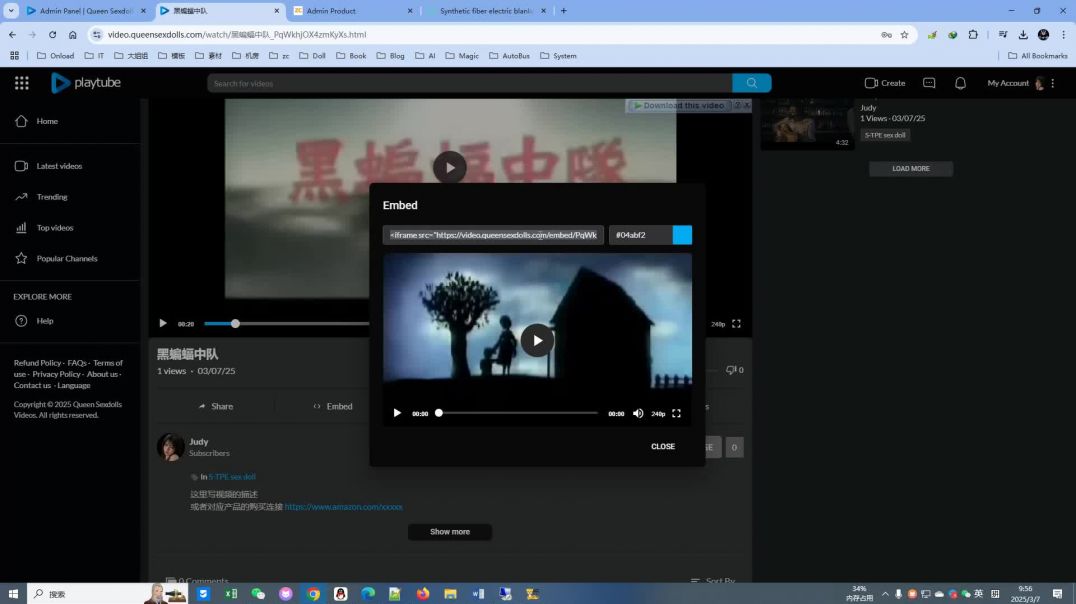Play main video with center play button

pyautogui.click(x=449, y=167)
